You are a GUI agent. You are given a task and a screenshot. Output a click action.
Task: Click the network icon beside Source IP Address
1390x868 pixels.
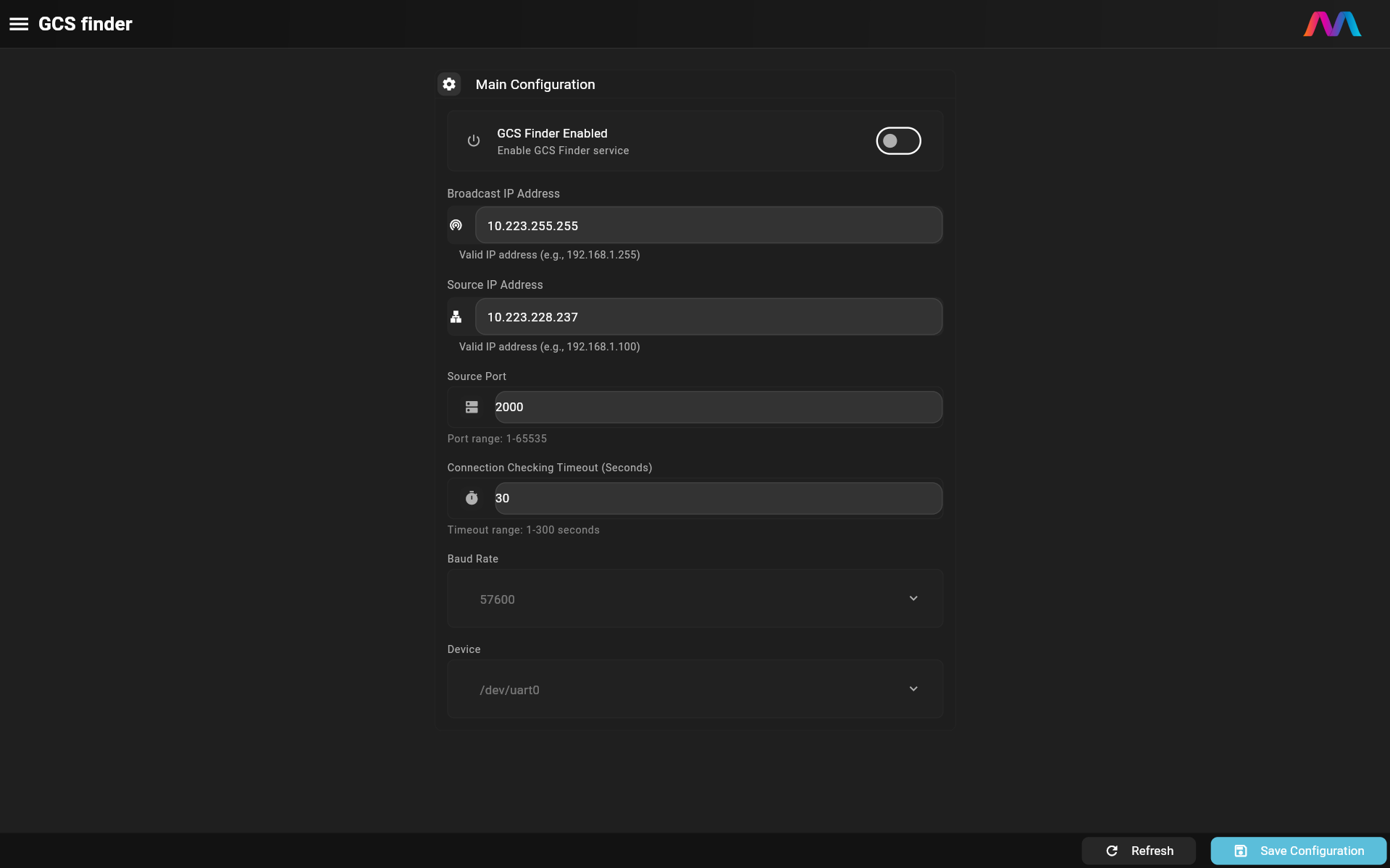click(x=456, y=316)
